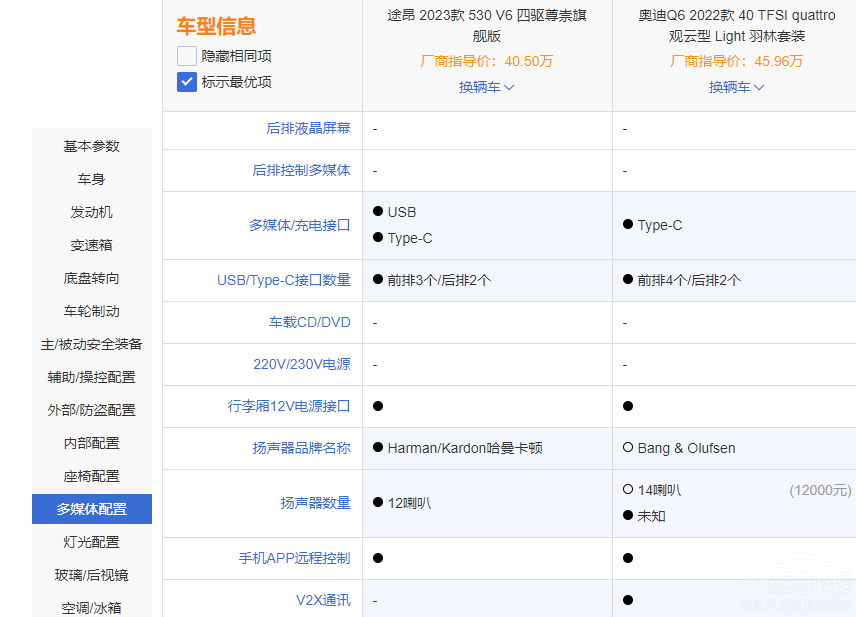This screenshot has height=617, width=856.
Task: Select the optional 14喇叭 option for 奥迪Q6
Action: pyautogui.click(x=628, y=490)
